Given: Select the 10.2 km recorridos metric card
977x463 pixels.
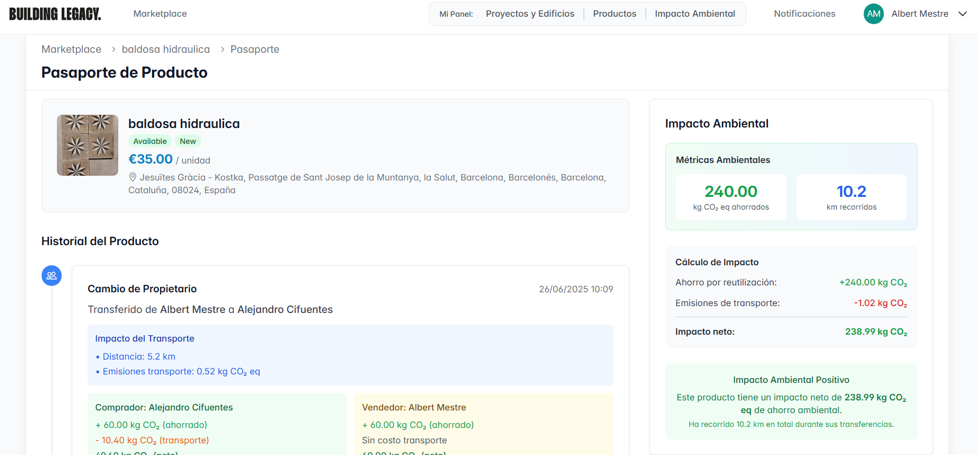Looking at the screenshot, I should [x=851, y=197].
